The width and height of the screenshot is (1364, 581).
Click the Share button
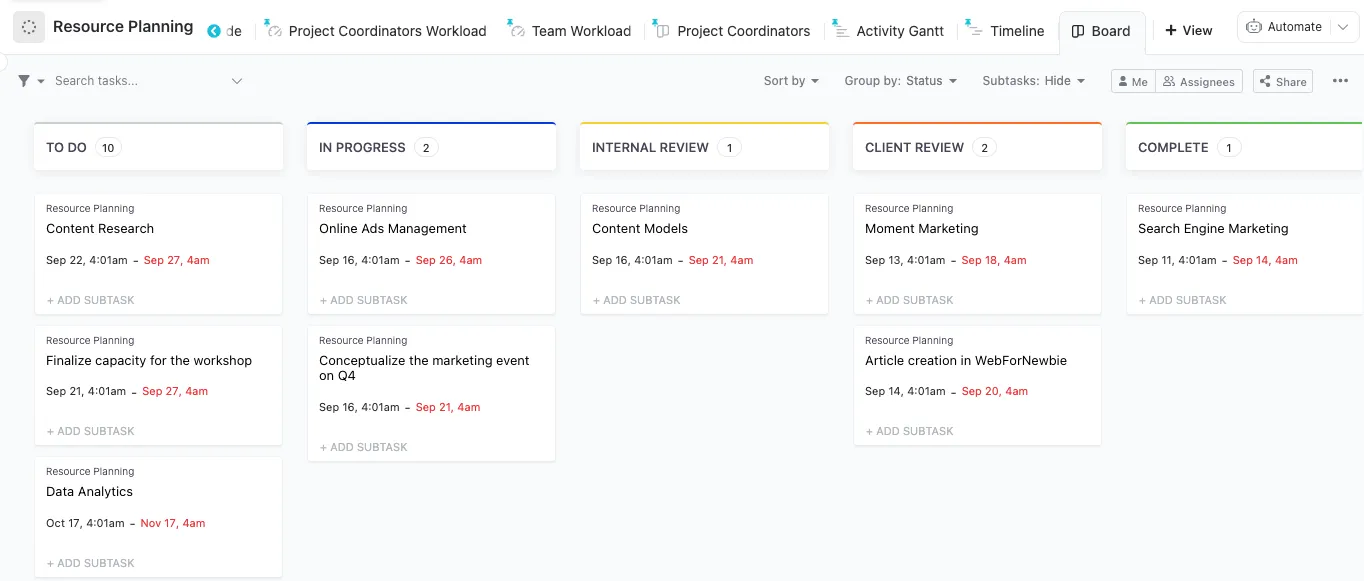(x=1282, y=82)
